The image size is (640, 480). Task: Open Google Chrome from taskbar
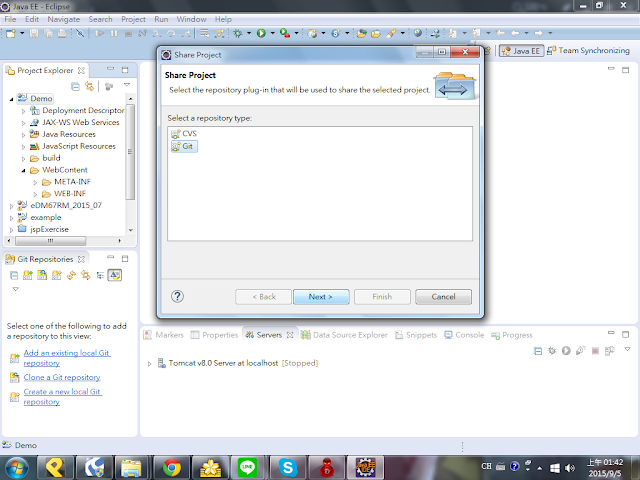pos(172,468)
